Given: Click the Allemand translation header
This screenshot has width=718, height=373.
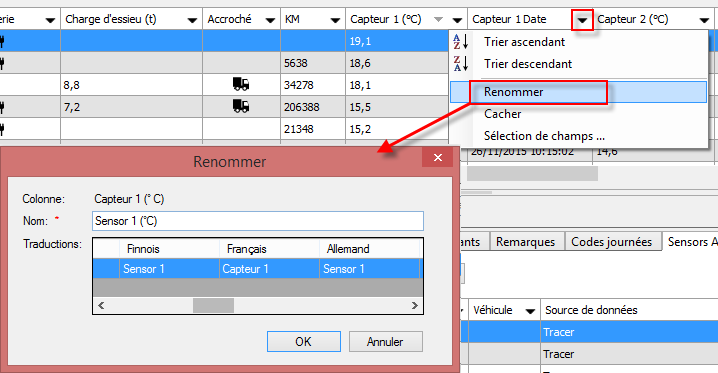Looking at the screenshot, I should click(x=369, y=249).
